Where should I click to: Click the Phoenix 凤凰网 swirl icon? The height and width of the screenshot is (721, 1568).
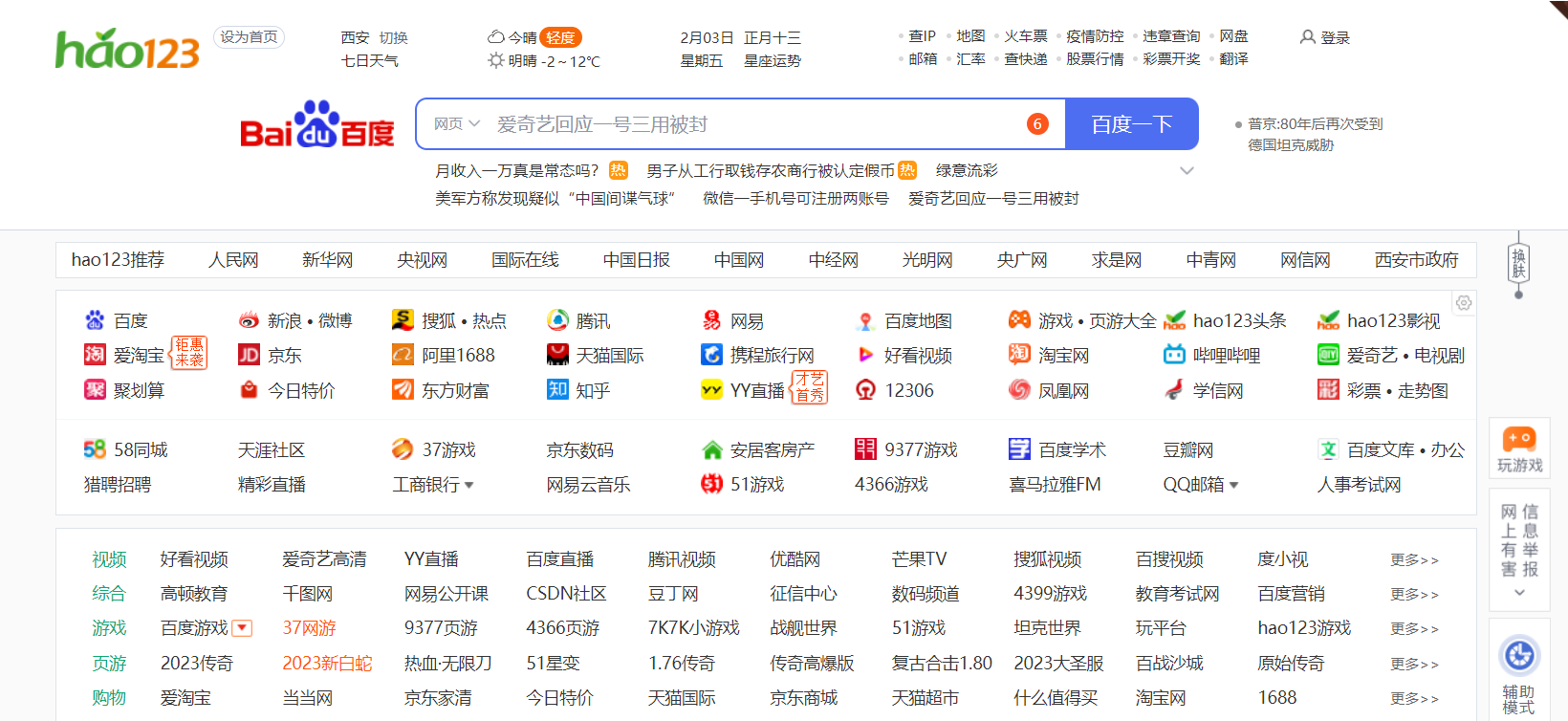[x=1020, y=389]
